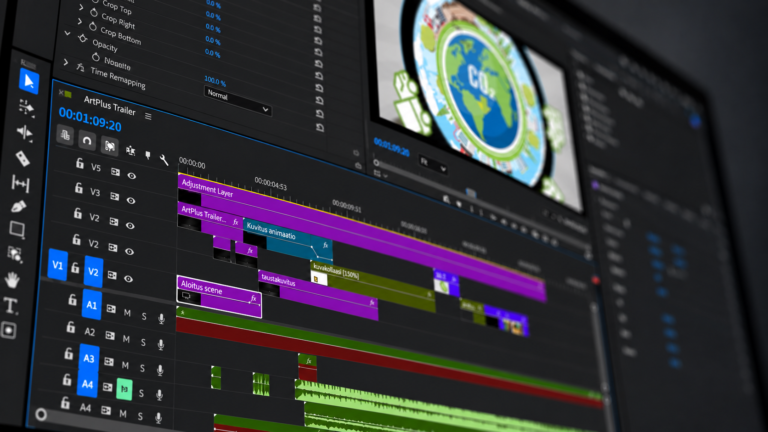Toggle sync lock on track V3
Screen dimensions: 768x432
tap(114, 196)
